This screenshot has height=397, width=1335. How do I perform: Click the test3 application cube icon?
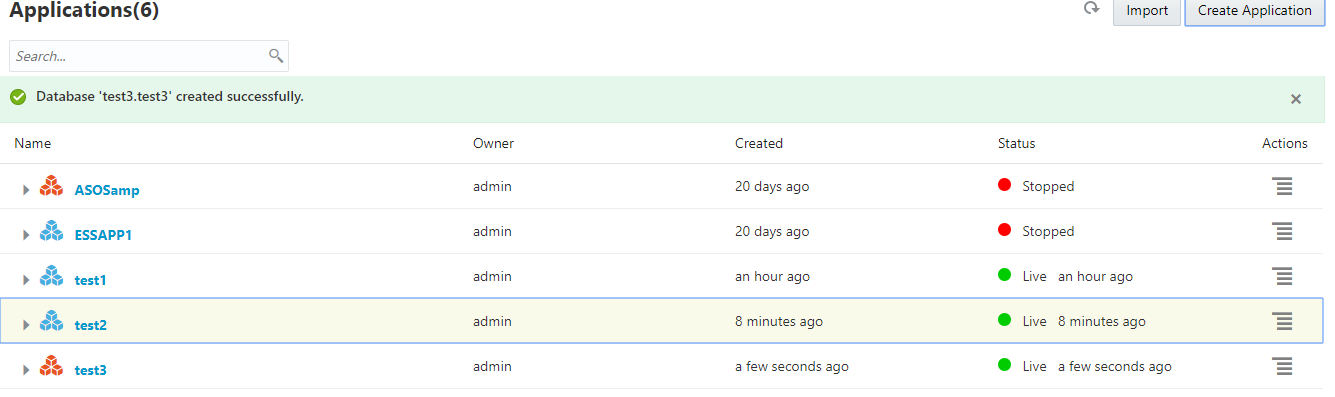(x=51, y=367)
